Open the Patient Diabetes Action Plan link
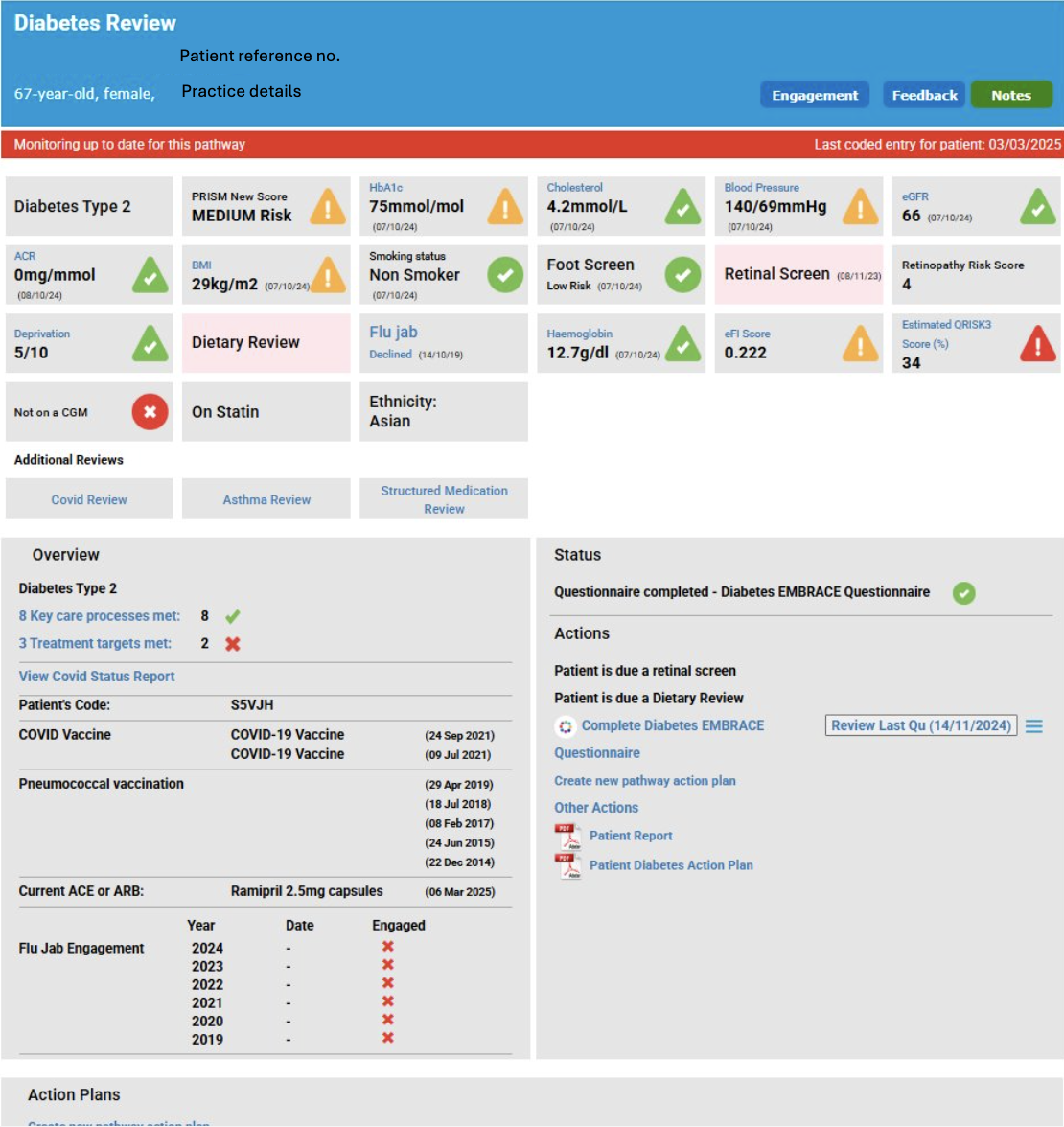The height and width of the screenshot is (1127, 1064). point(671,865)
